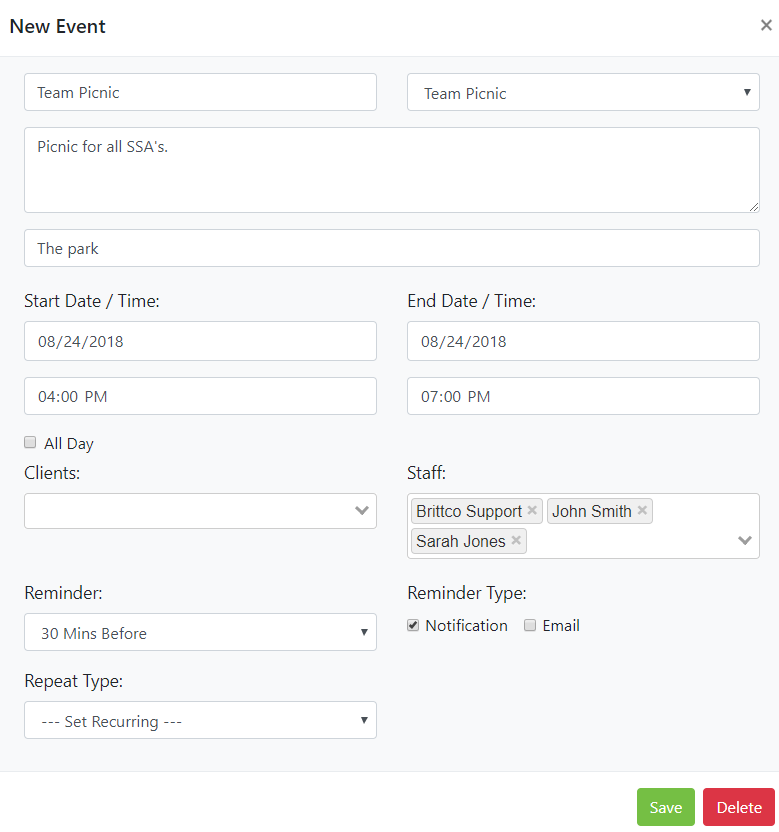Remove Brittco Support staff tag
Image resolution: width=779 pixels, height=832 pixels.
coord(532,511)
